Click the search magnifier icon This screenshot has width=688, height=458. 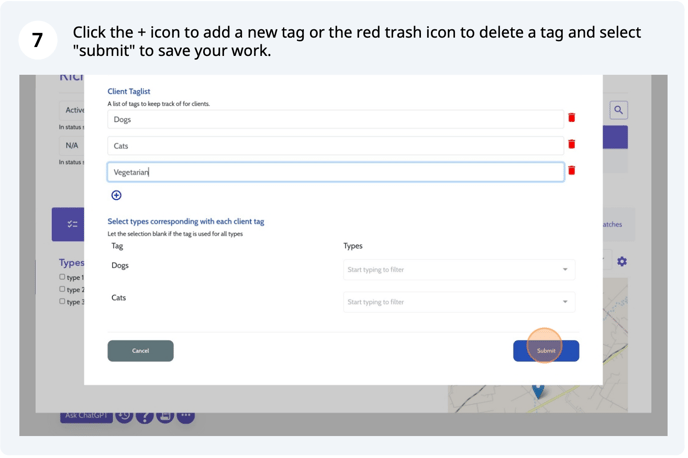(618, 110)
